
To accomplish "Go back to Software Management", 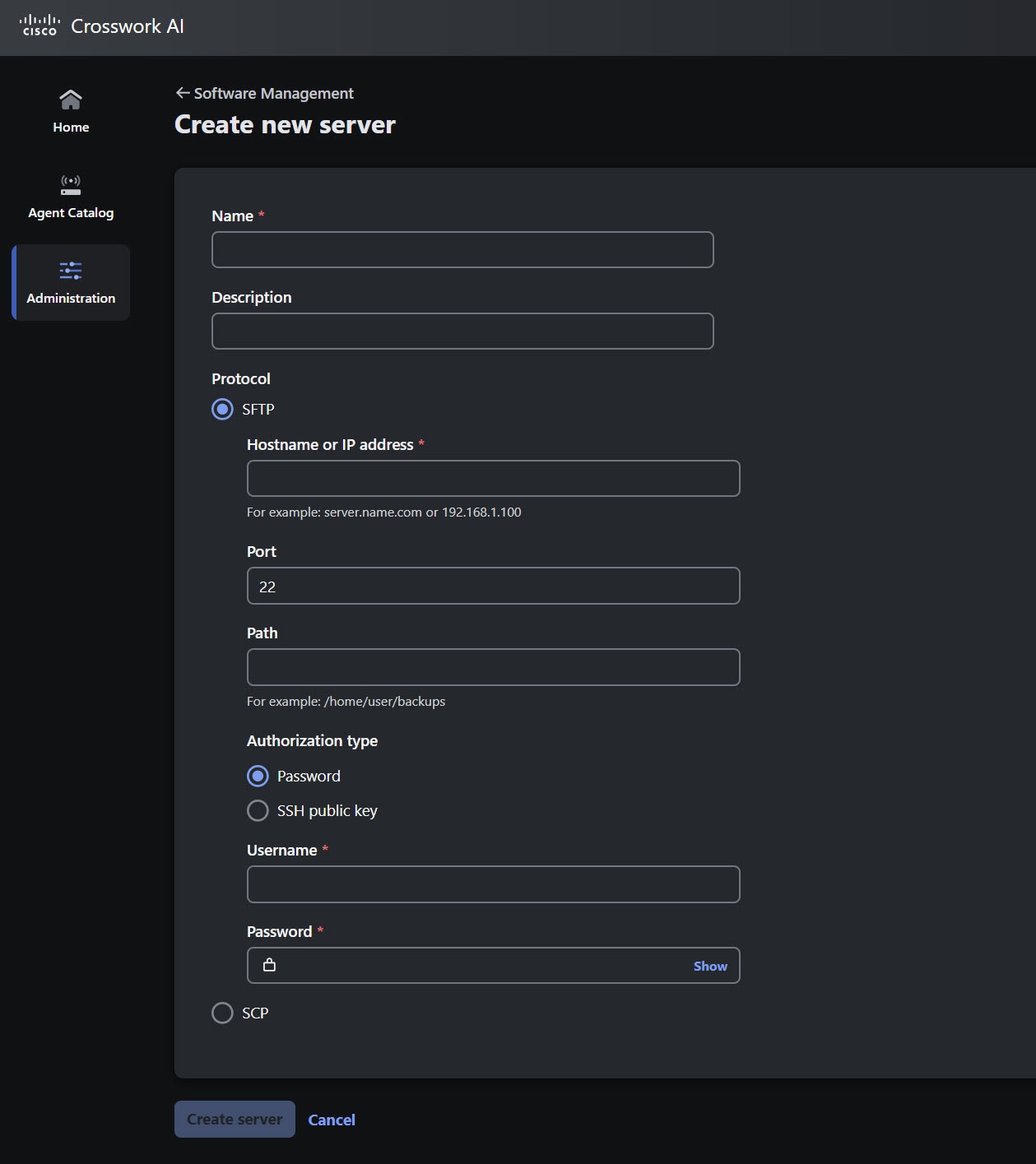I will tap(273, 93).
